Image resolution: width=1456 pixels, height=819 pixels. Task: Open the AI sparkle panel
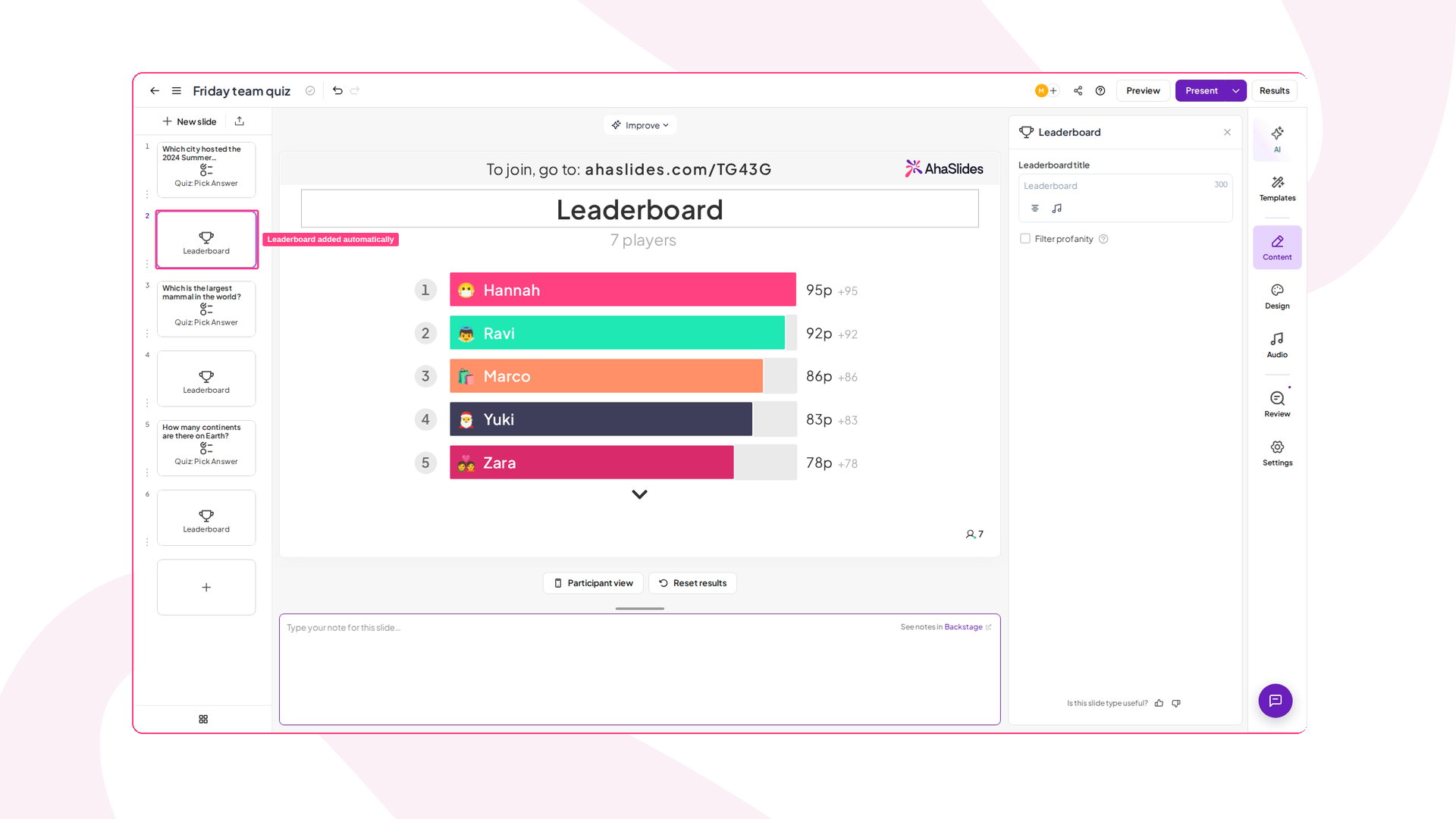(1277, 139)
